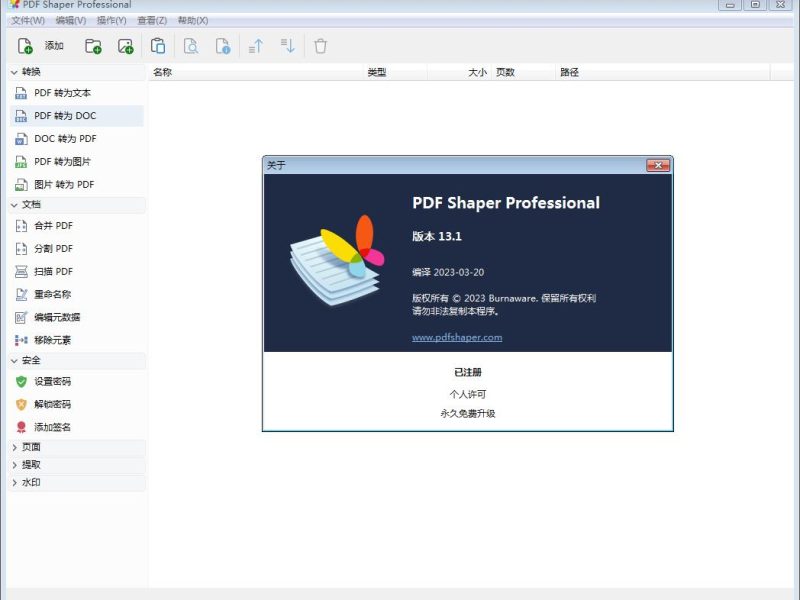Click the PDF Shaper butterfly logo

point(337,260)
